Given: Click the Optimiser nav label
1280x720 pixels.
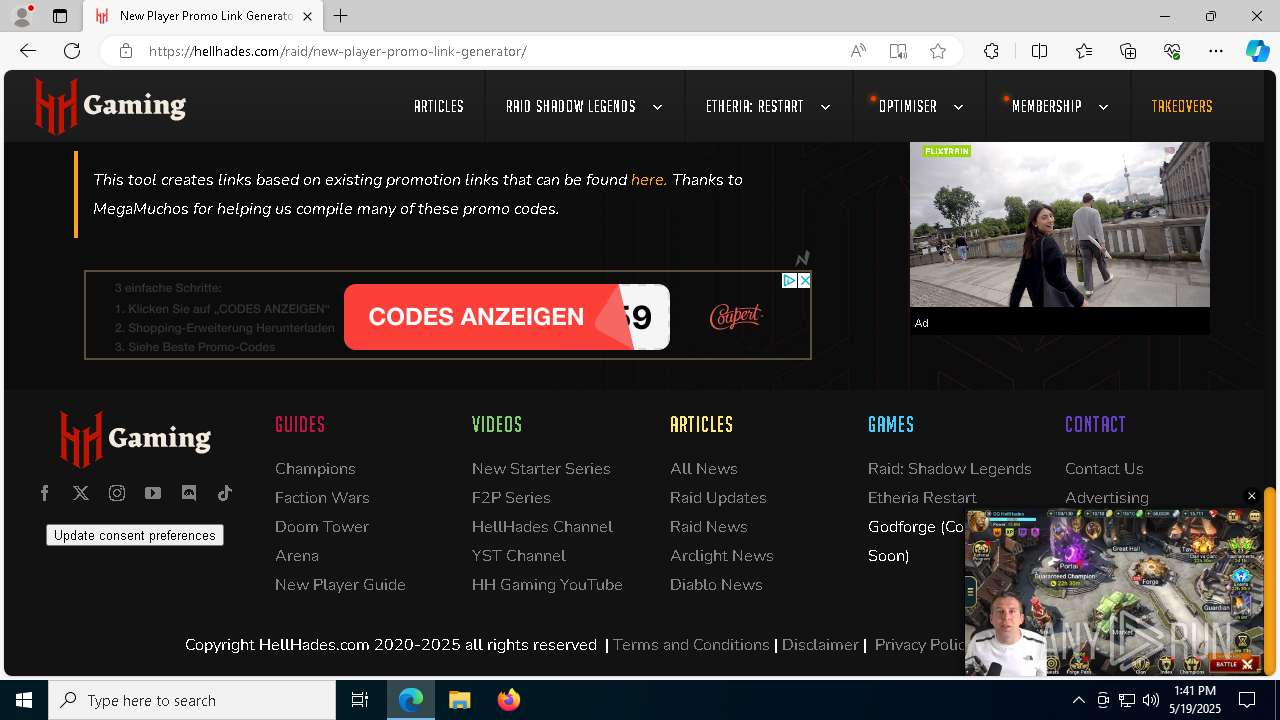Looking at the screenshot, I should [908, 106].
